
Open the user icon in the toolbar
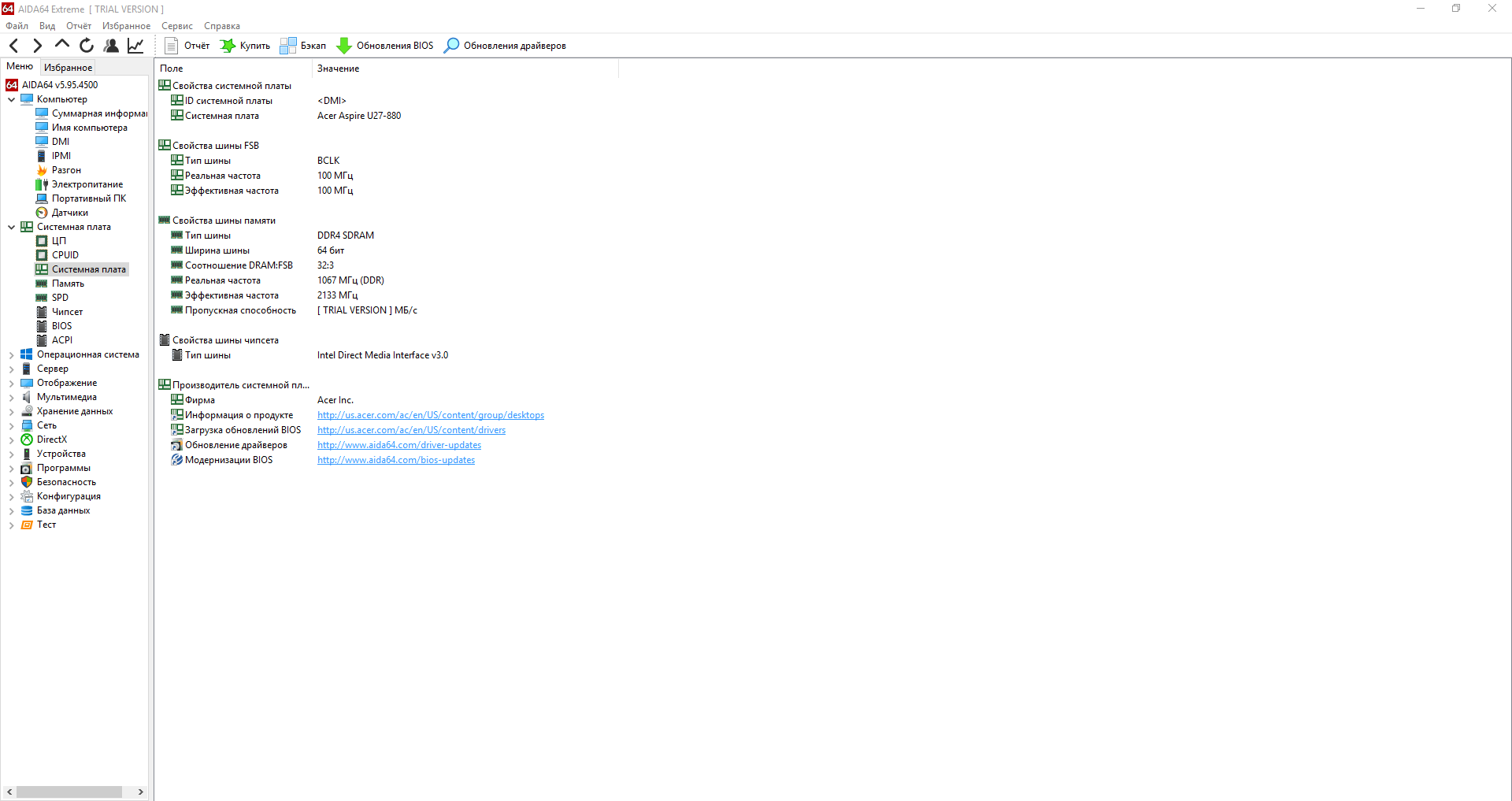pos(111,46)
